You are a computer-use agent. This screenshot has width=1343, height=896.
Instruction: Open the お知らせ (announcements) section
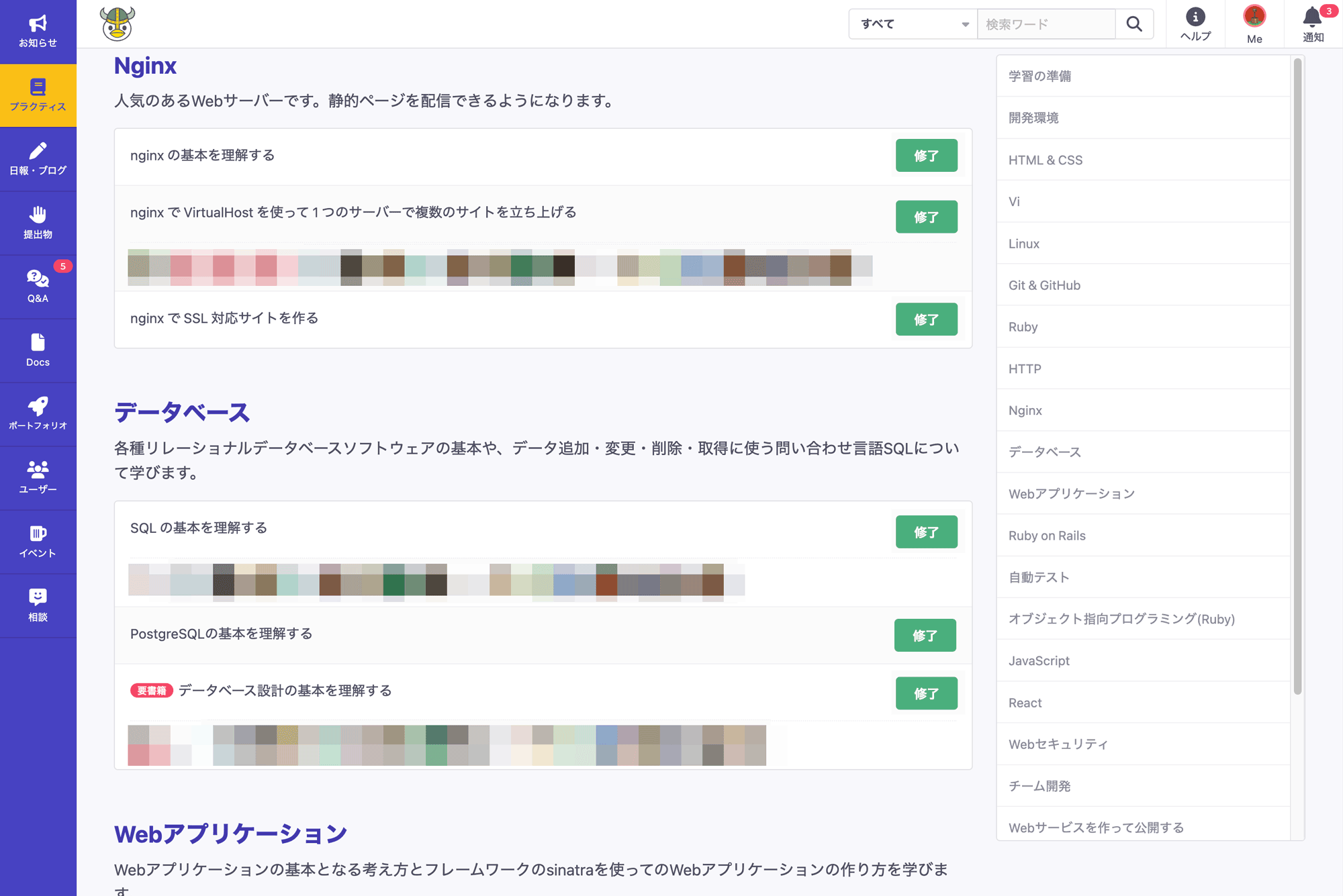(x=38, y=30)
